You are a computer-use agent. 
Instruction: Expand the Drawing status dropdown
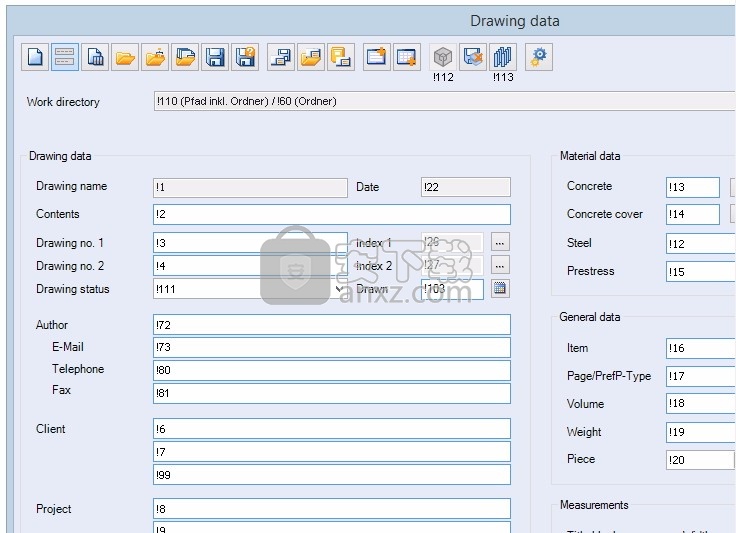click(x=339, y=289)
